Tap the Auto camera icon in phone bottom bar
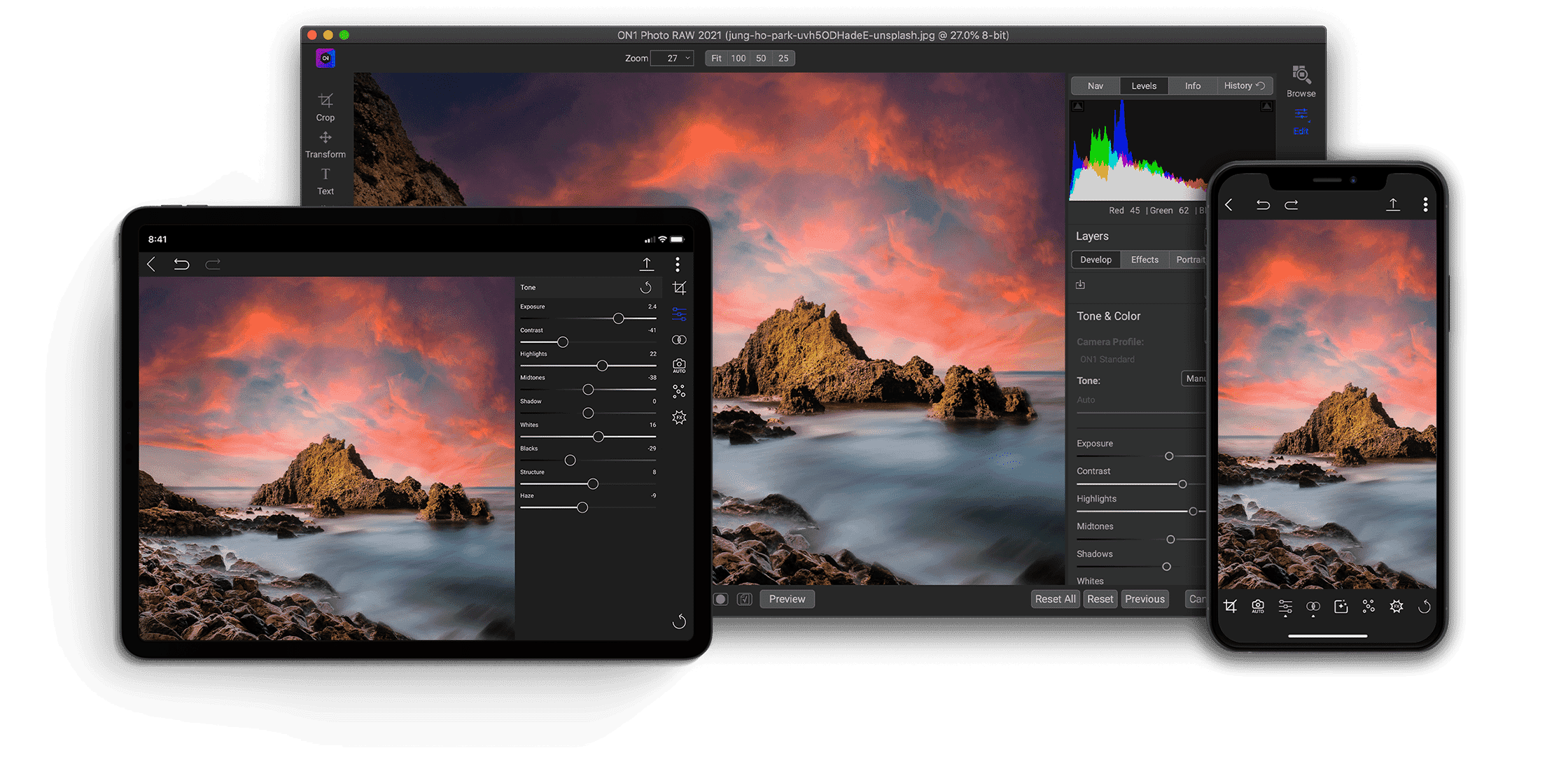 point(1258,607)
